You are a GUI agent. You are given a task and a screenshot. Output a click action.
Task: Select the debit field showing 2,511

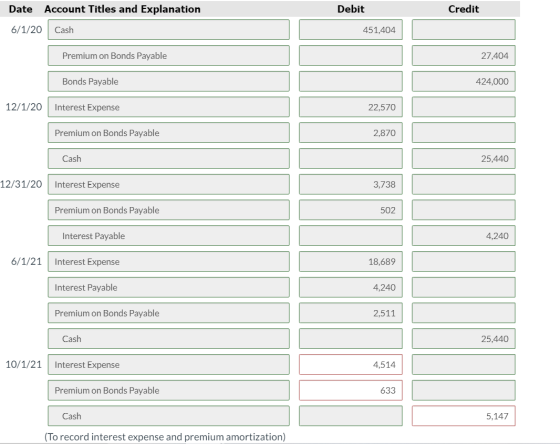[x=351, y=313]
